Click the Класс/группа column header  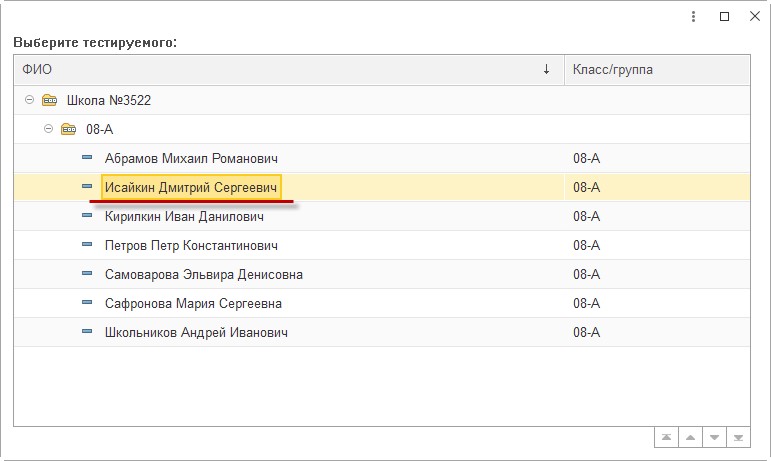(x=657, y=70)
